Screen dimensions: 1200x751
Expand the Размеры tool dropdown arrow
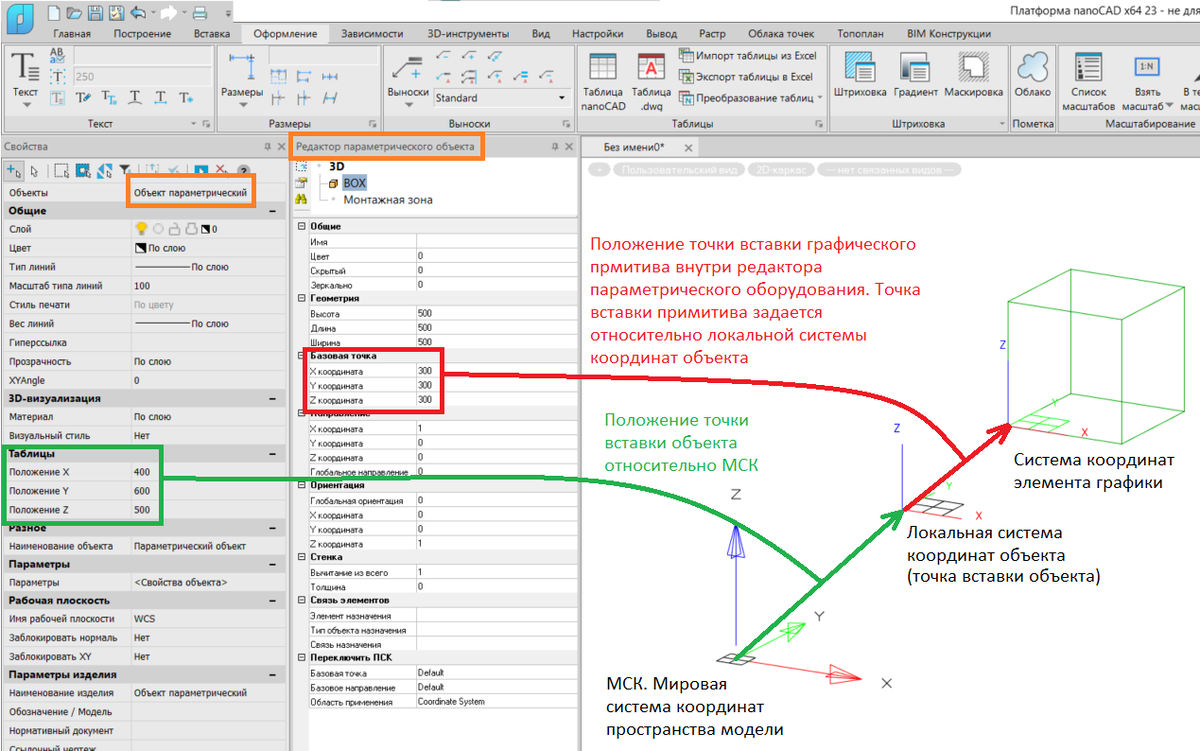coord(241,105)
